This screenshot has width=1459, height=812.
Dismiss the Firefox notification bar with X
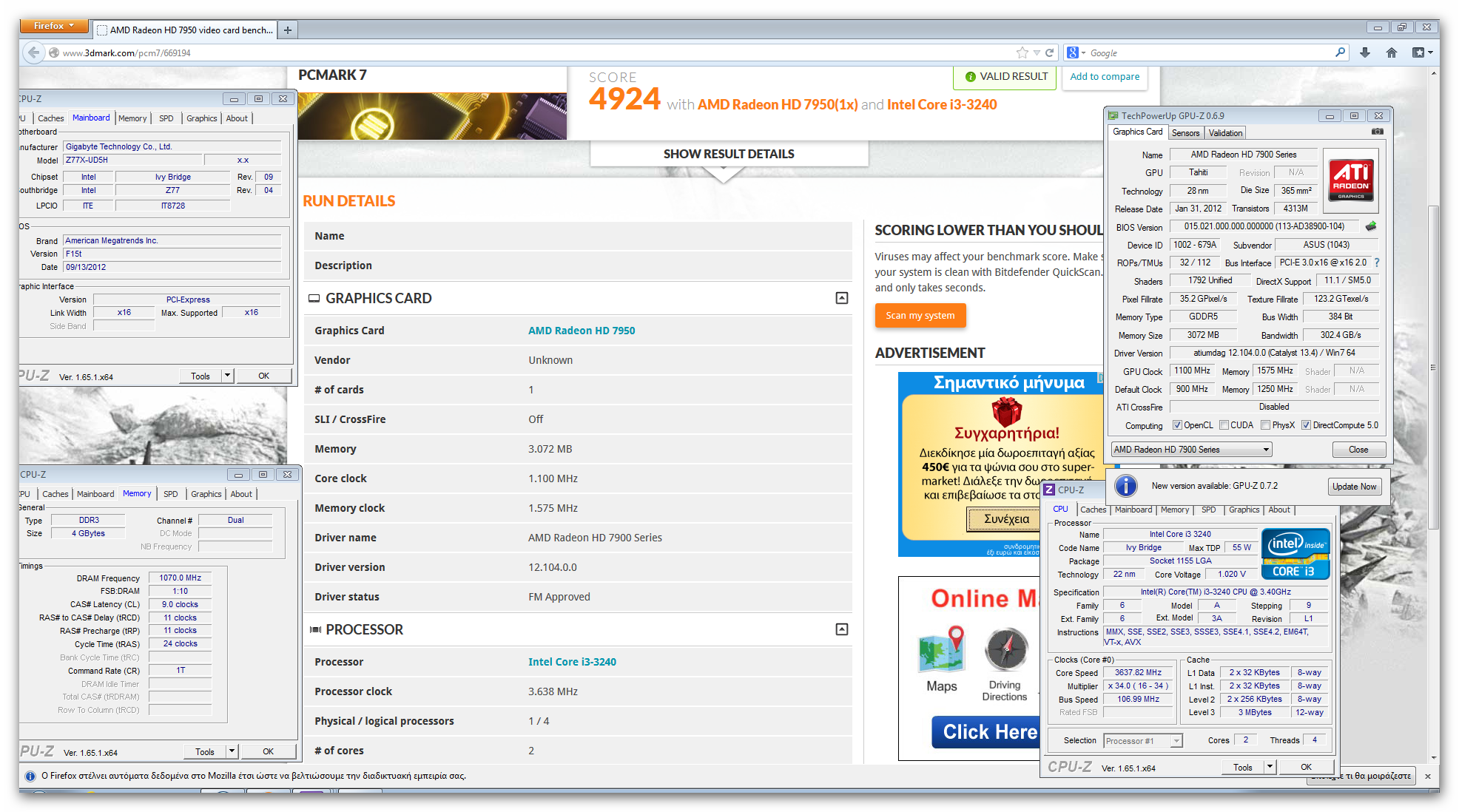point(1427,776)
